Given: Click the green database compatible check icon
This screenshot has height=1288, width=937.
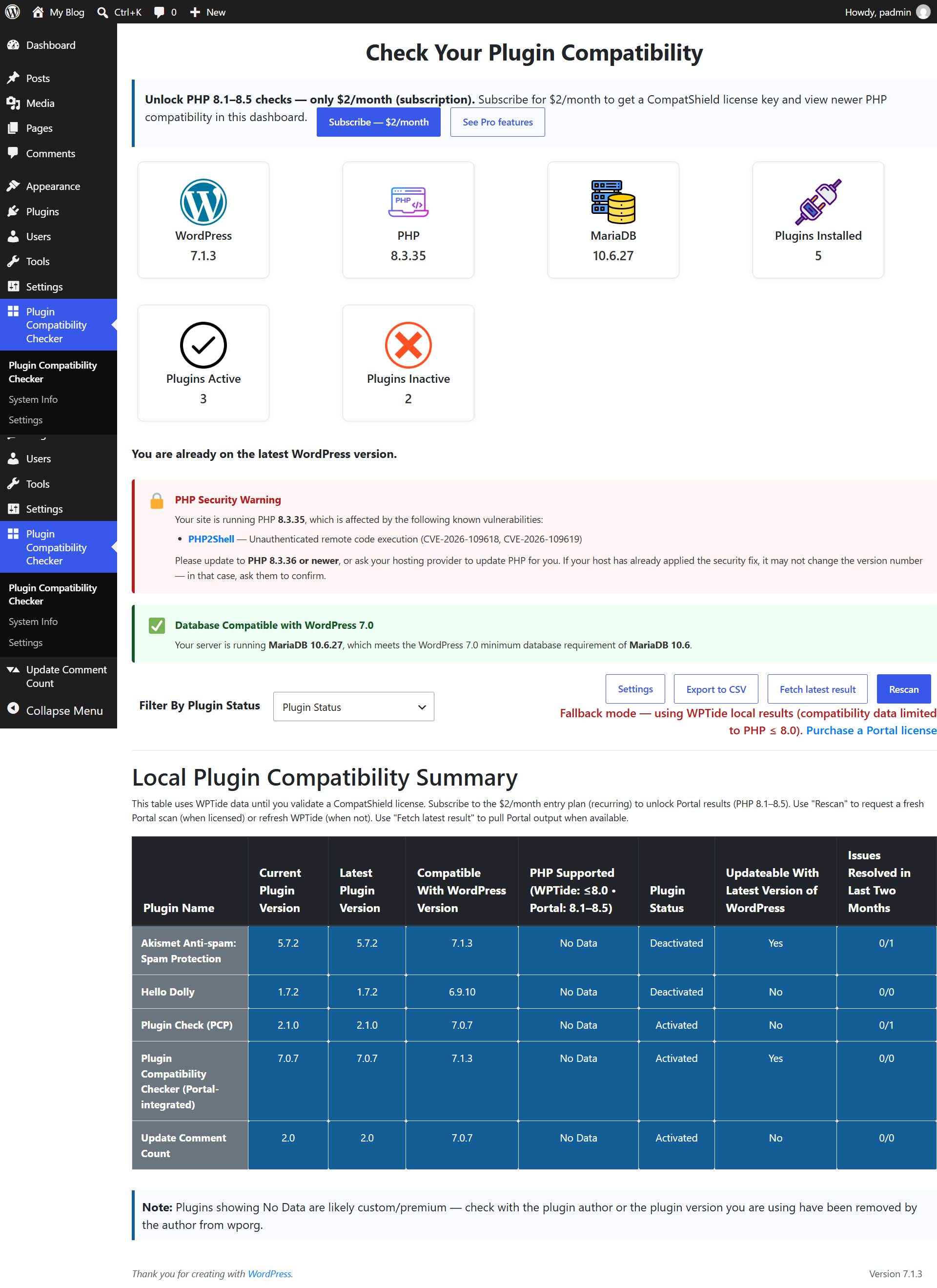Looking at the screenshot, I should tap(157, 625).
